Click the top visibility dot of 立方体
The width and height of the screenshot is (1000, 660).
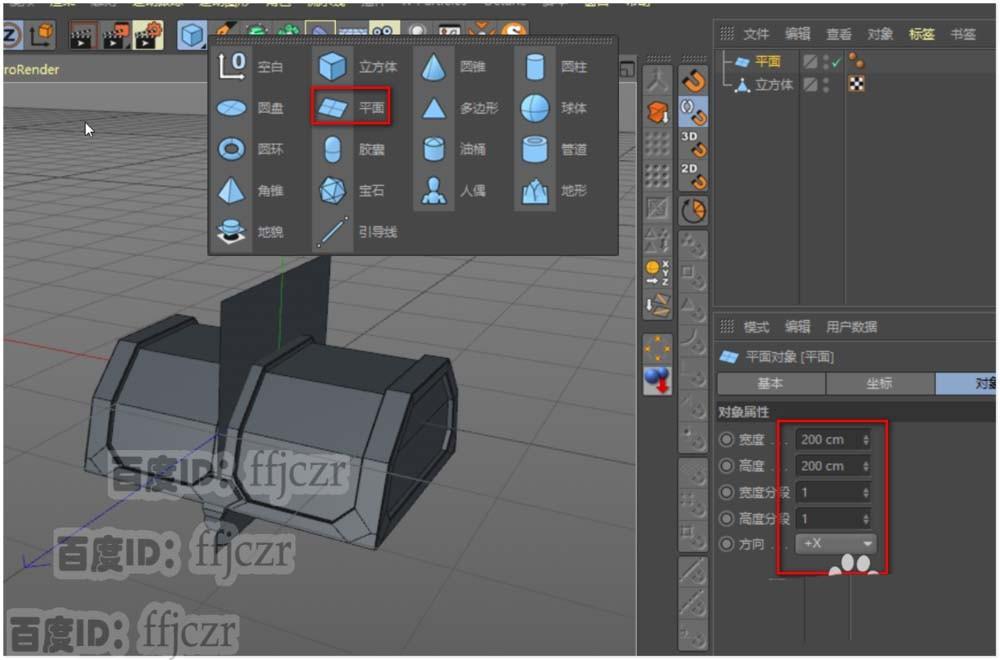coord(826,80)
